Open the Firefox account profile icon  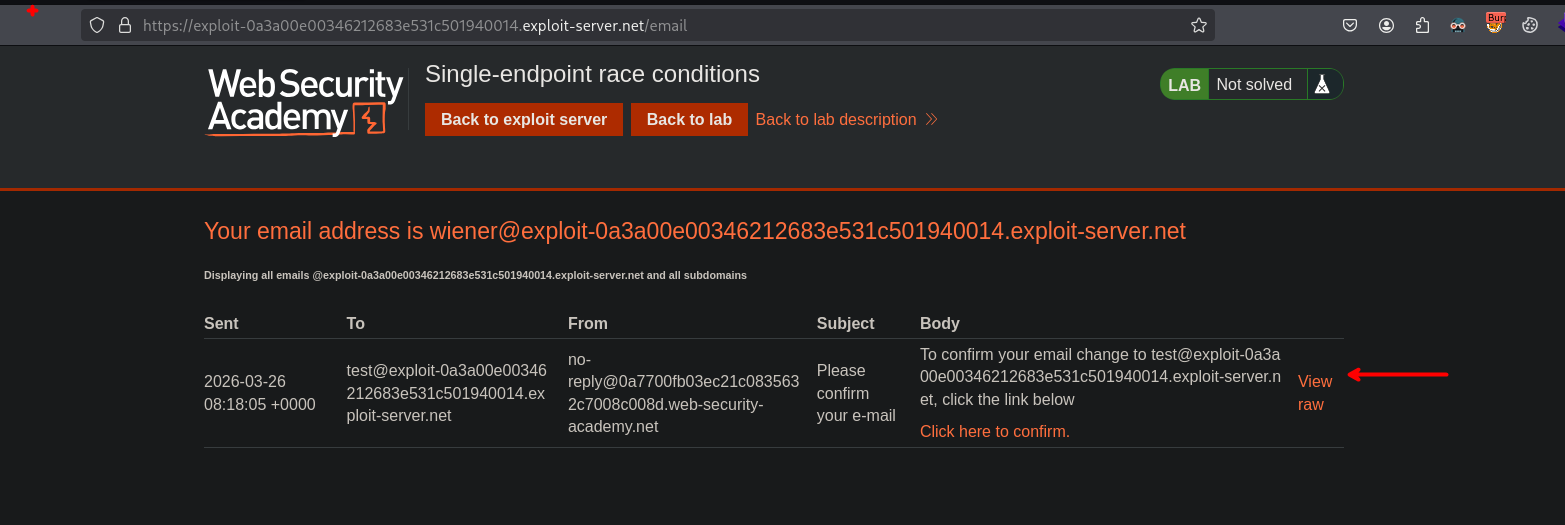click(1386, 26)
